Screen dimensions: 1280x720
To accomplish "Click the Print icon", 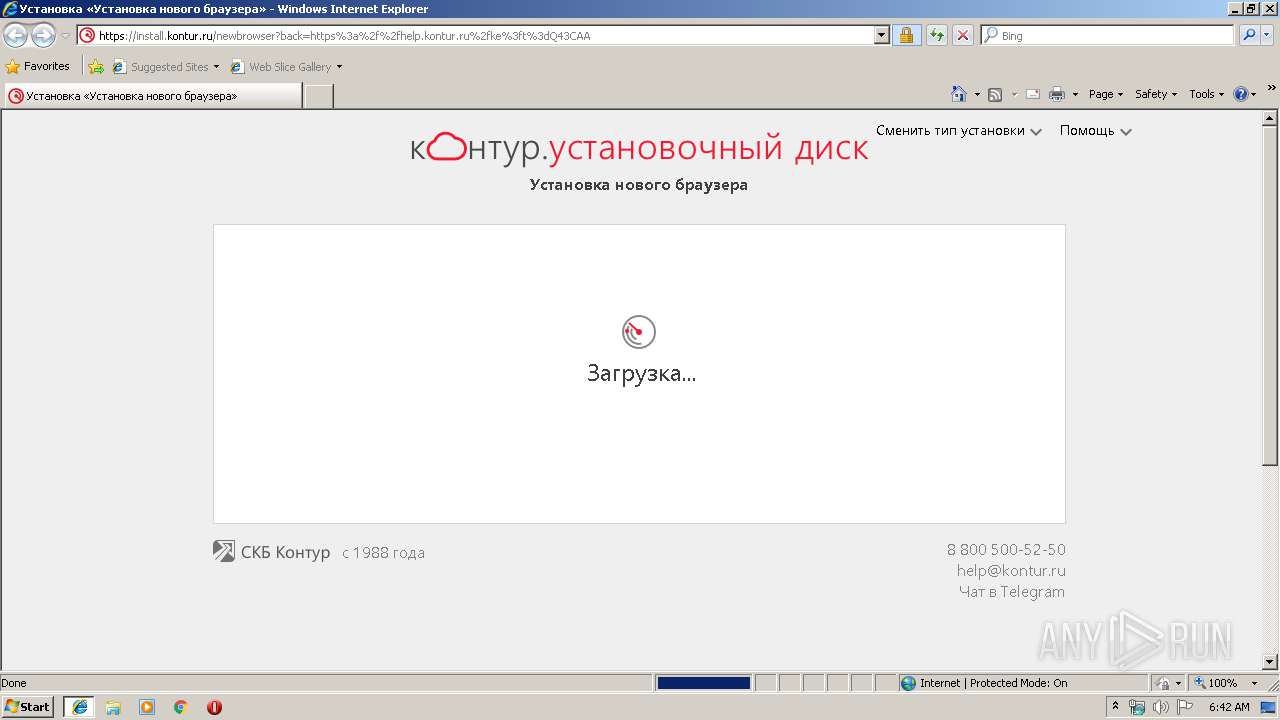I will tap(1057, 94).
